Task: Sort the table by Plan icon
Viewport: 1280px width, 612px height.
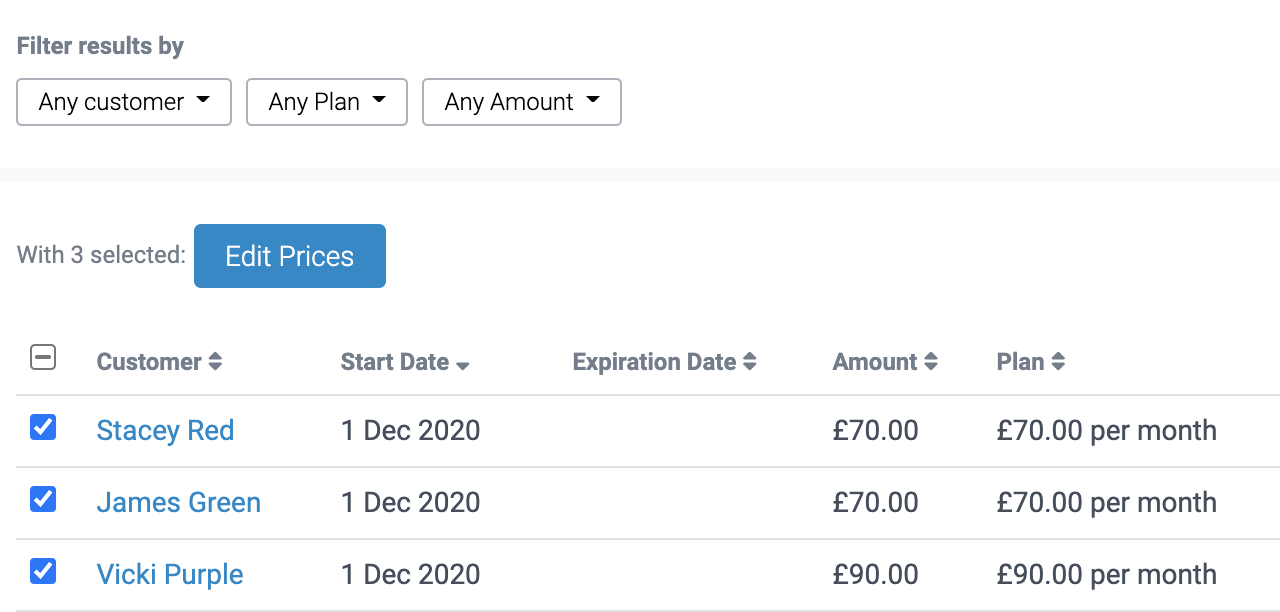Action: 1058,362
